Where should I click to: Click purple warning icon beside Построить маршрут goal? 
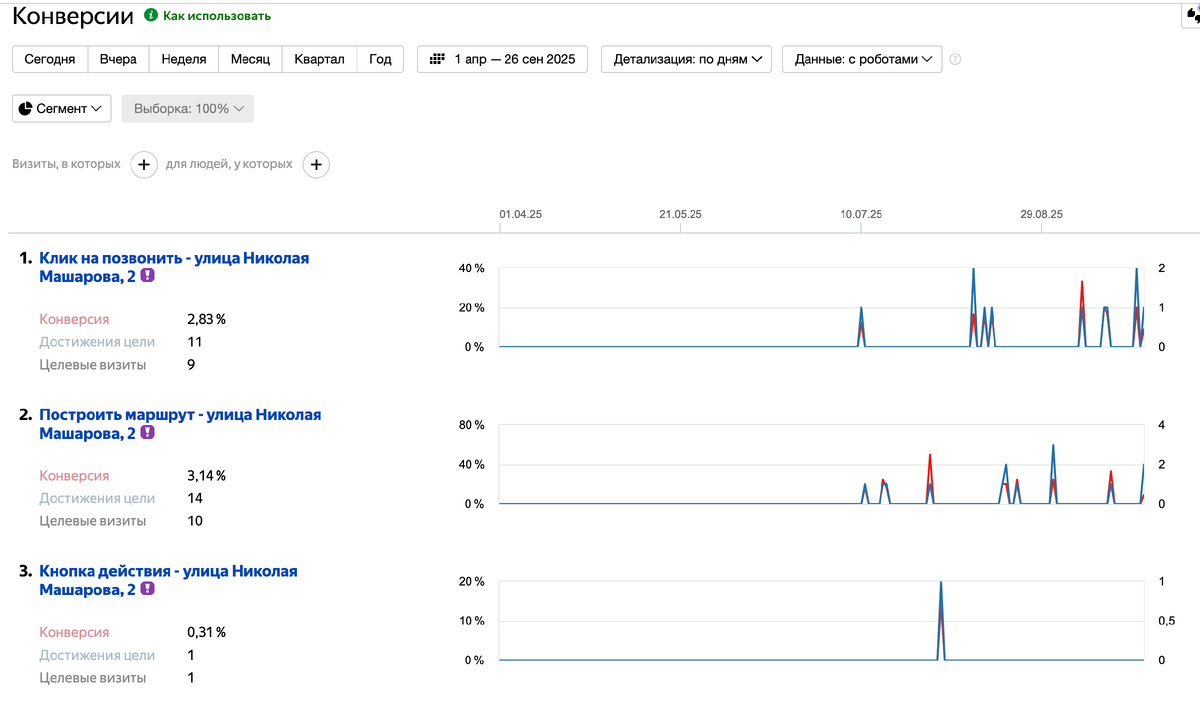(148, 433)
